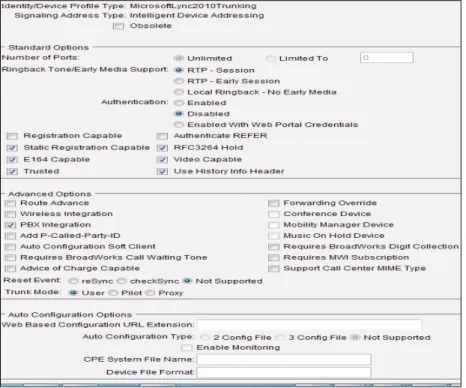Set Trunk Mode to Proxy
466x388 pixels.
pos(150,293)
